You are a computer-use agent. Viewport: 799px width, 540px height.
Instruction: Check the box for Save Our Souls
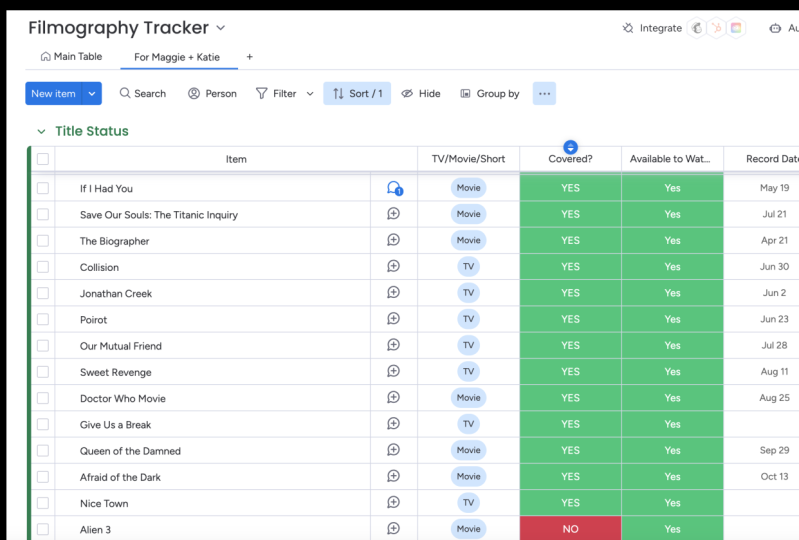coord(43,214)
